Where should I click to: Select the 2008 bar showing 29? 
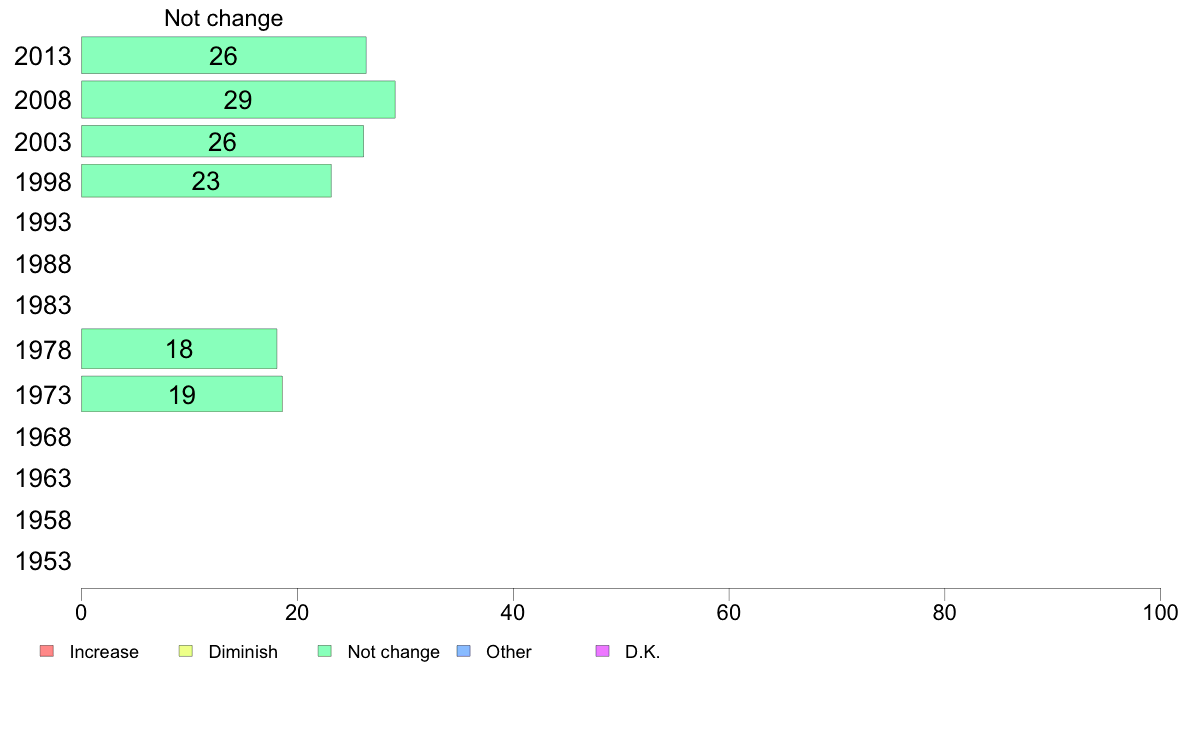[x=238, y=99]
